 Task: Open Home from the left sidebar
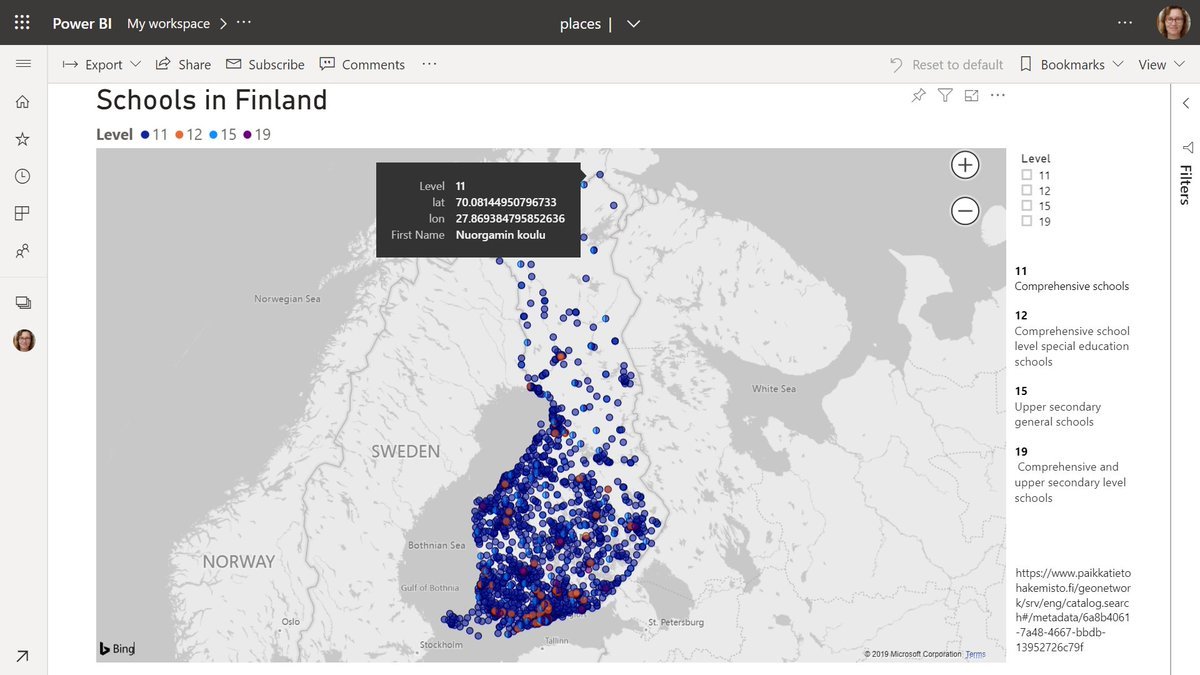click(22, 101)
